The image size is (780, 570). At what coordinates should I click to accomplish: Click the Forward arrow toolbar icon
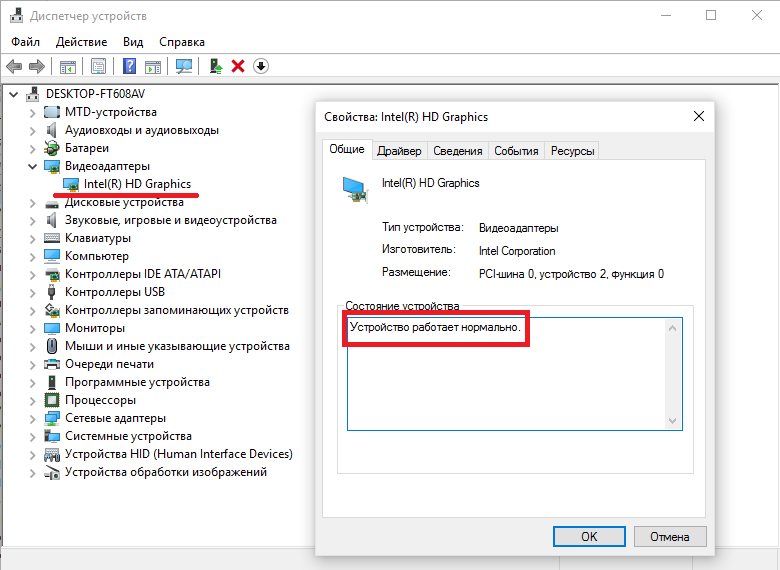click(37, 66)
